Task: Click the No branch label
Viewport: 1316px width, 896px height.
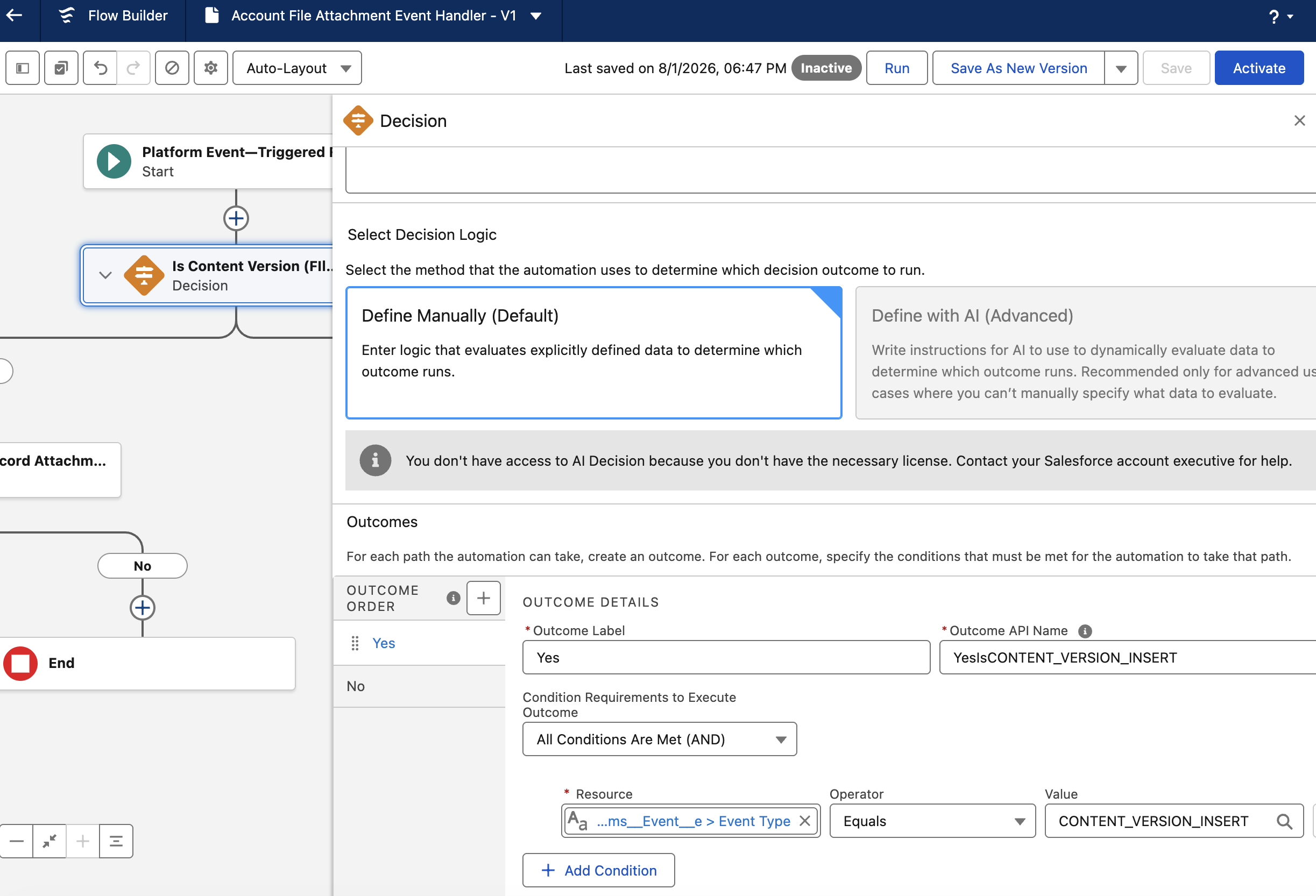Action: point(142,566)
